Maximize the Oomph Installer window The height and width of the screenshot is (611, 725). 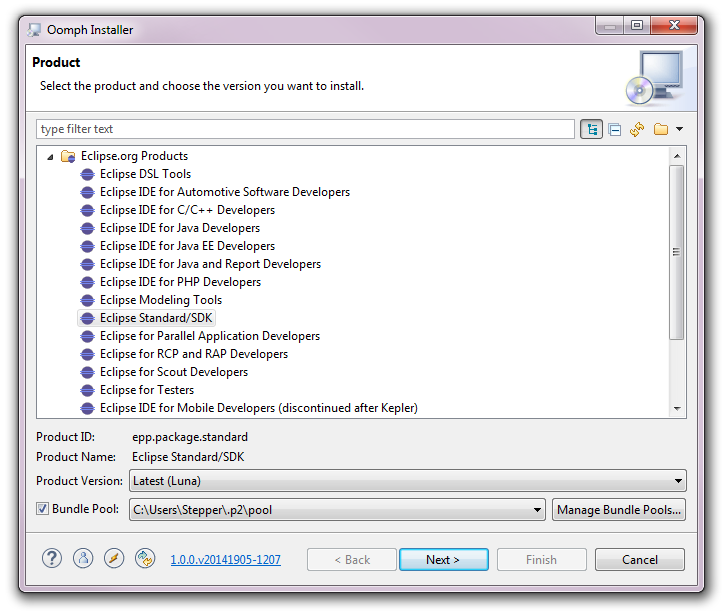[x=637, y=25]
